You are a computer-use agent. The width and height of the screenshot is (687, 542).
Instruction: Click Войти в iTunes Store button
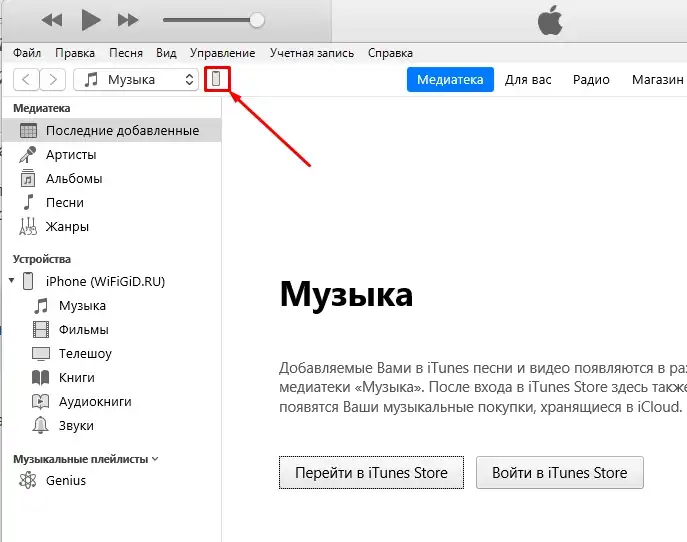tap(560, 473)
